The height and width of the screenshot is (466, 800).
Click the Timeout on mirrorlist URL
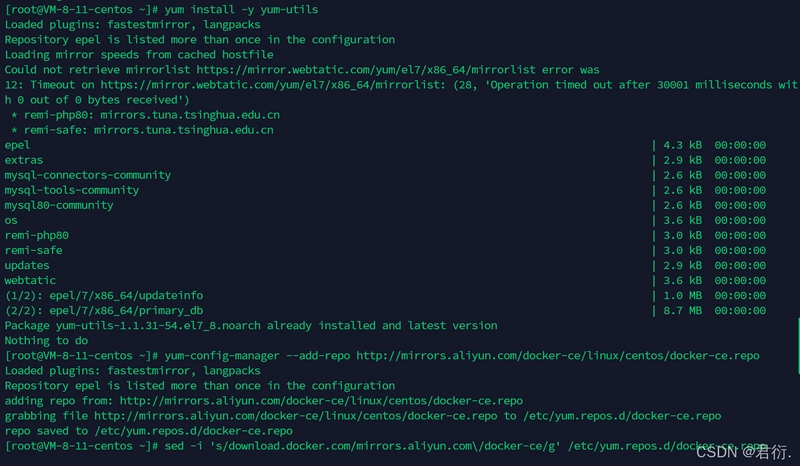coord(273,85)
